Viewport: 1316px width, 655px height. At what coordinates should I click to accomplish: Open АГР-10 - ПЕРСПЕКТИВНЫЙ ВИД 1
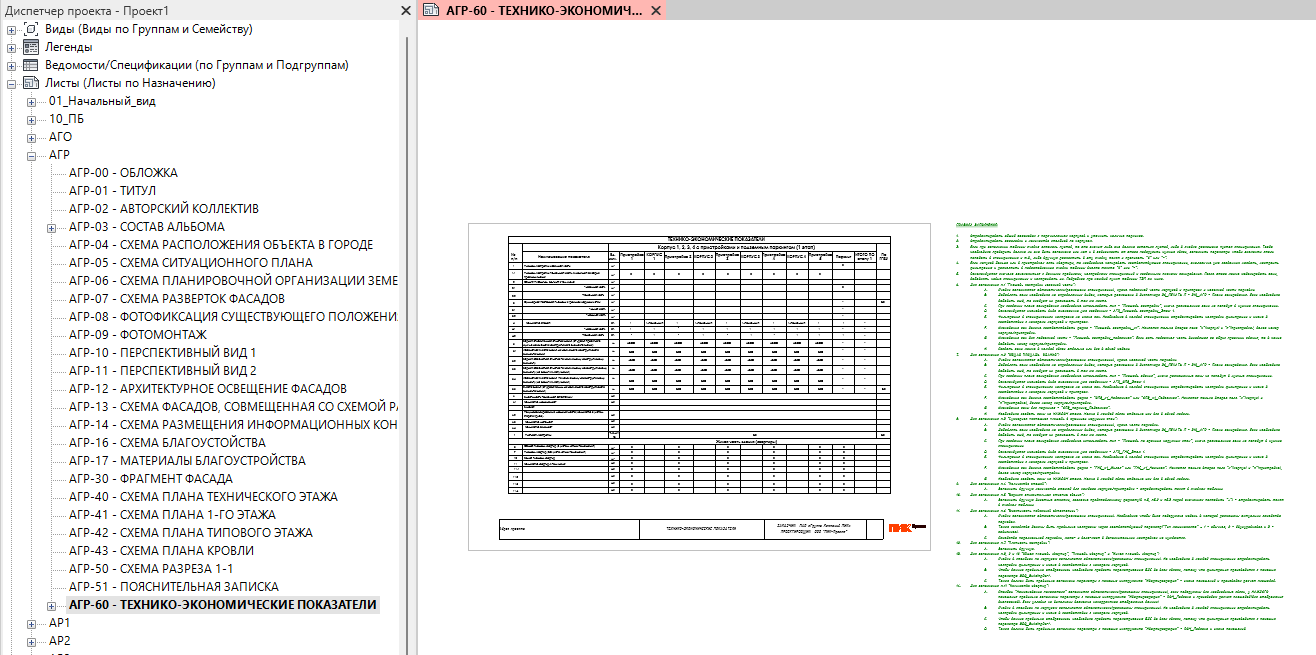163,353
